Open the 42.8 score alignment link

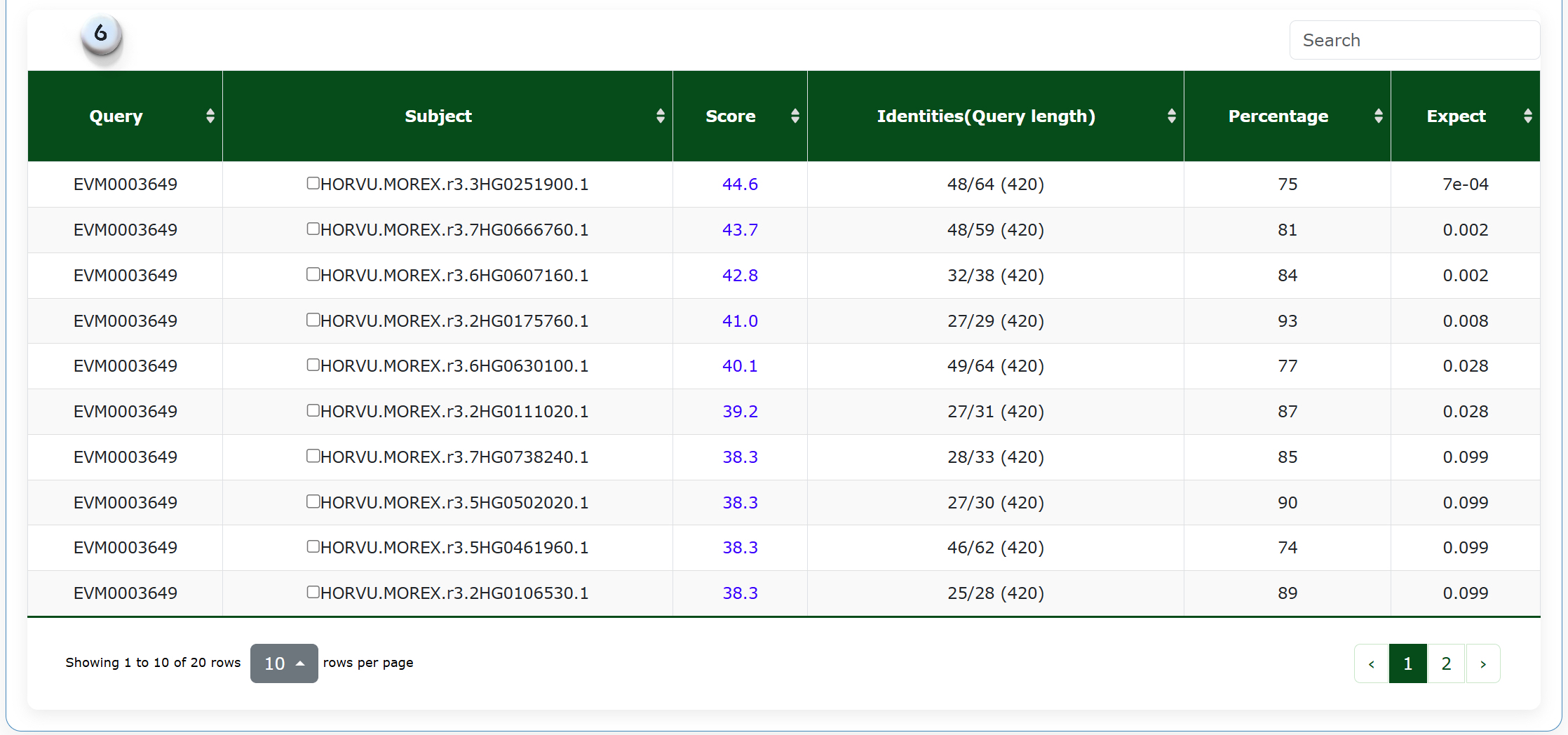(x=740, y=276)
